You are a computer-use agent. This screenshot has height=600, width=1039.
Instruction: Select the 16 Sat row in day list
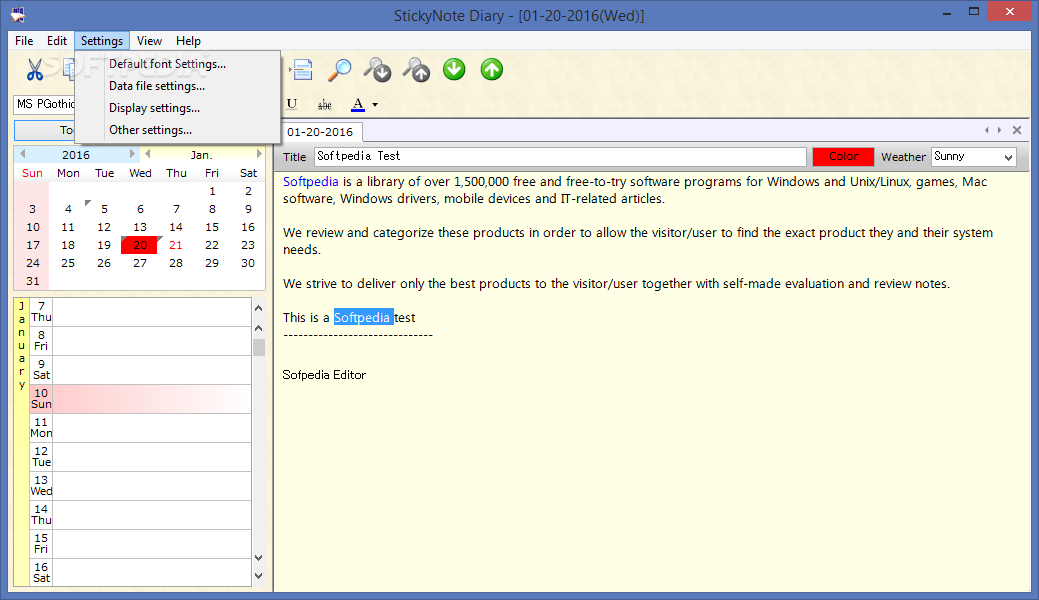[140, 572]
